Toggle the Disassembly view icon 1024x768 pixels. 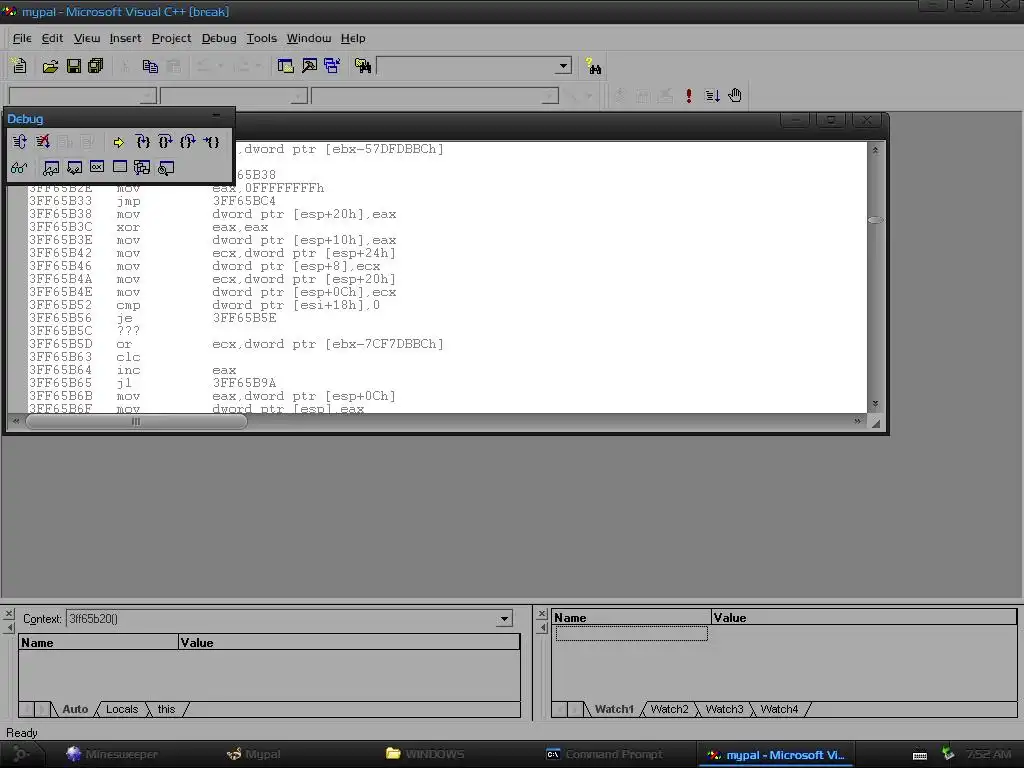pos(166,168)
